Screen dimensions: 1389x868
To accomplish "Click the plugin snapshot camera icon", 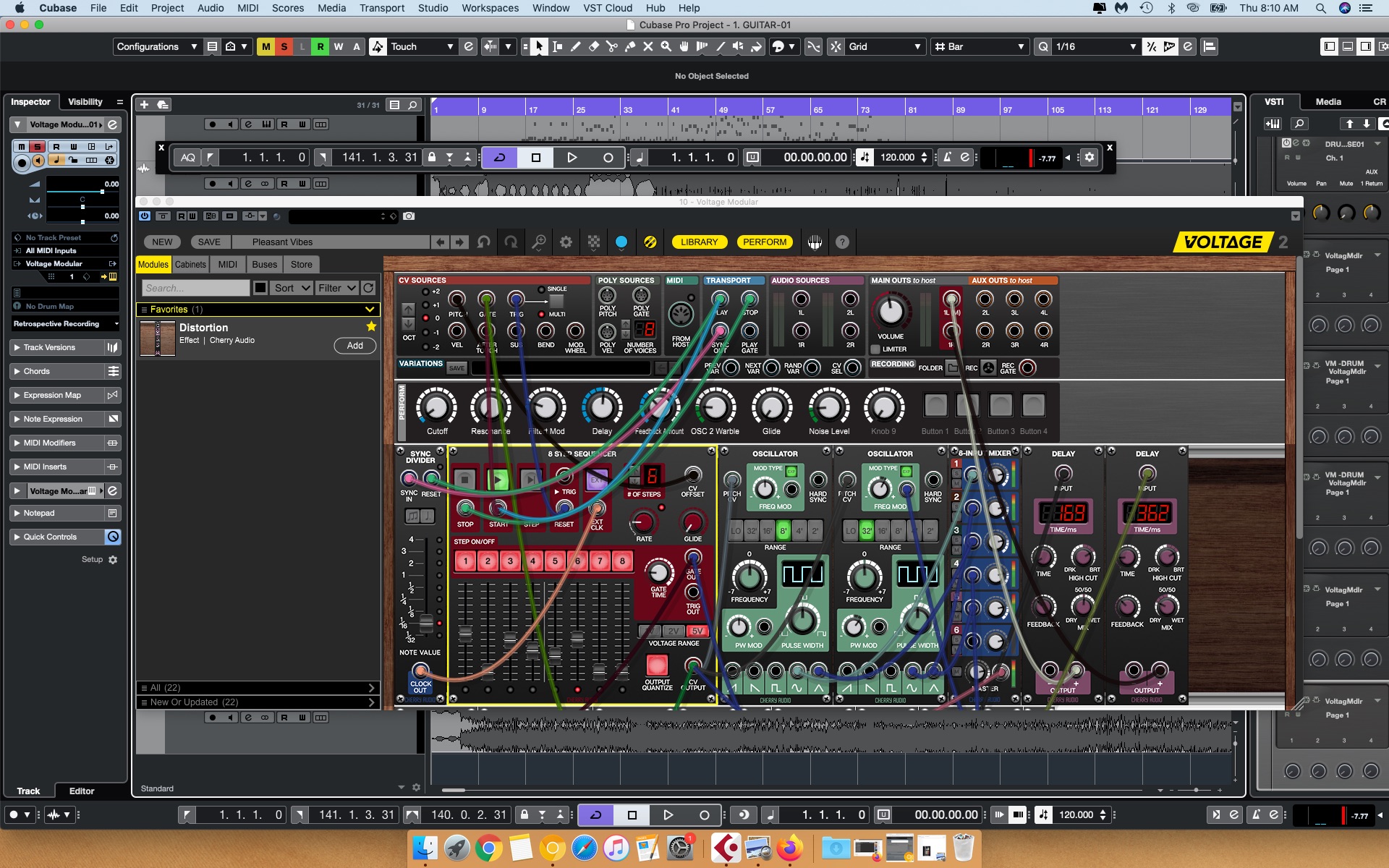I will [409, 216].
